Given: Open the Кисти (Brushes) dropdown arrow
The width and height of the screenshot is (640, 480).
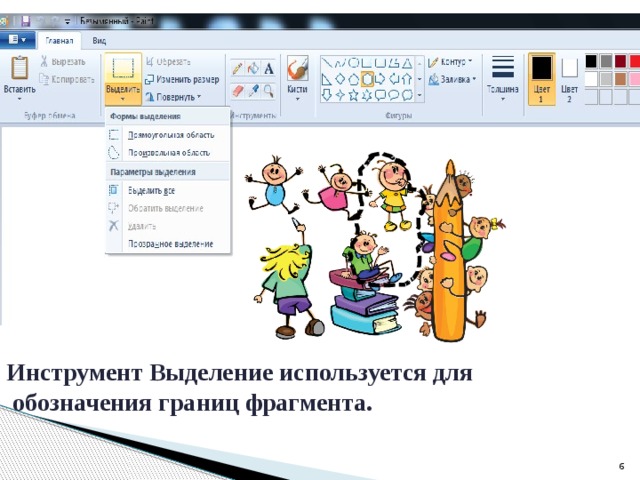Looking at the screenshot, I should pyautogui.click(x=298, y=99).
